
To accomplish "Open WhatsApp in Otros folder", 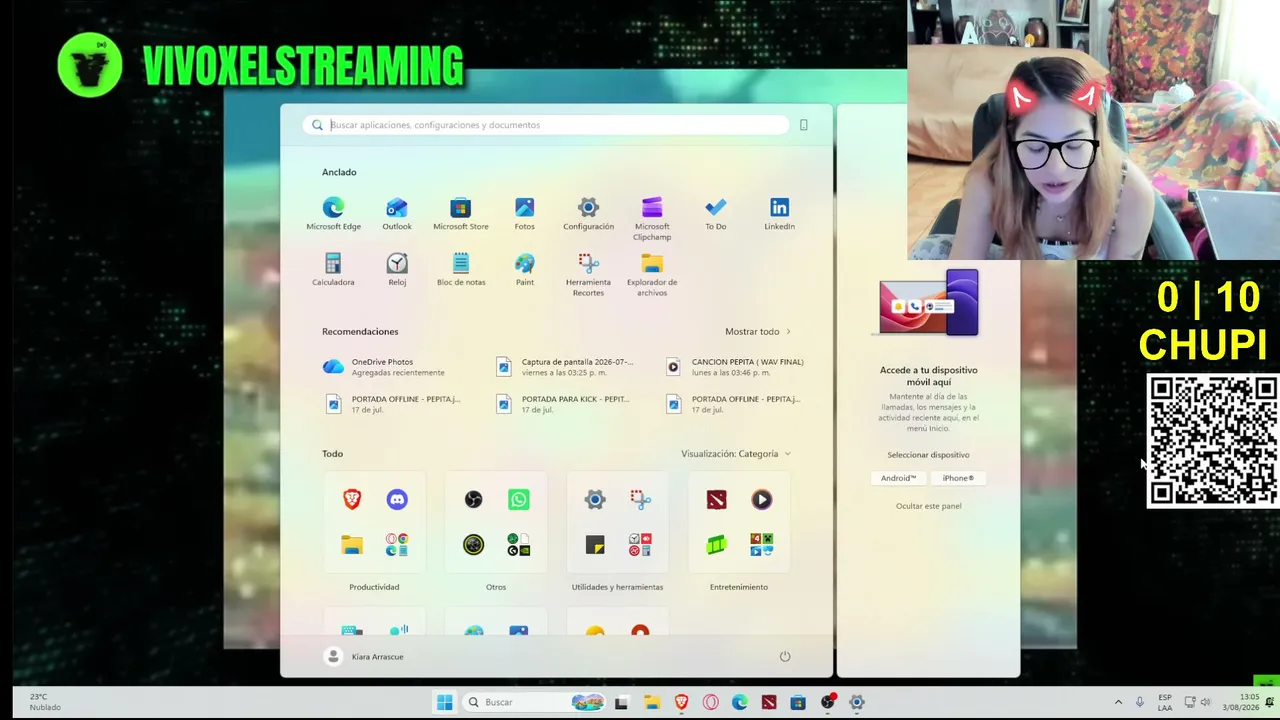I will pyautogui.click(x=518, y=499).
